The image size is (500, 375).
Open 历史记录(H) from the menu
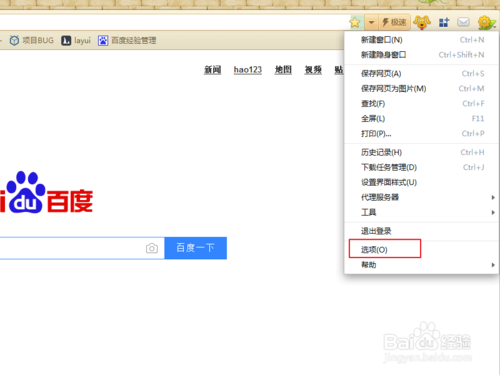click(421, 152)
